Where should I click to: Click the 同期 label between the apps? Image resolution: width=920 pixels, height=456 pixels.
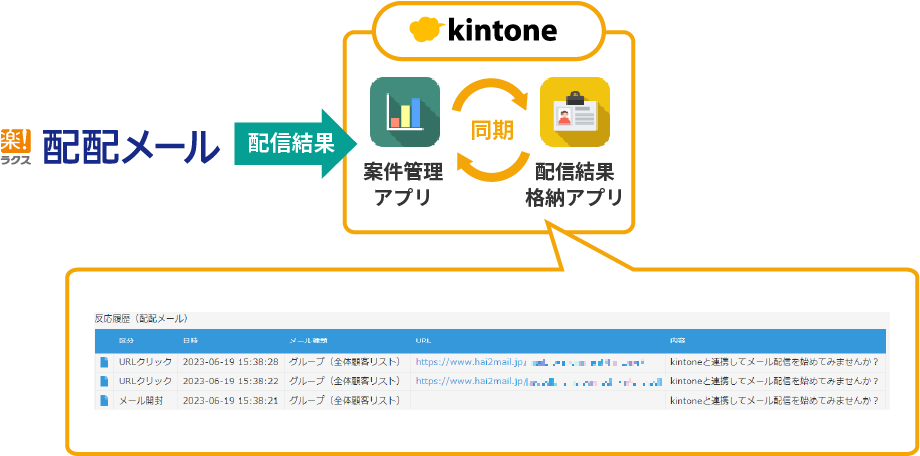pos(492,130)
